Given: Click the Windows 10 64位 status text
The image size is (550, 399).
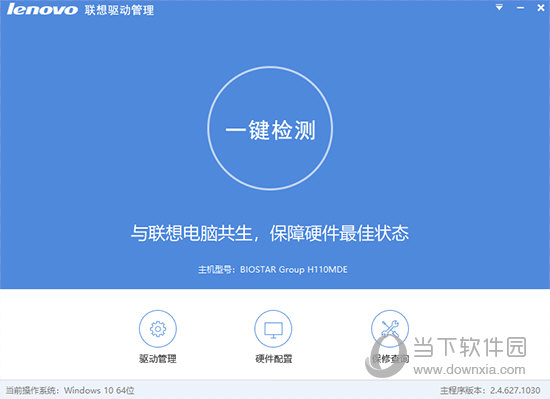Looking at the screenshot, I should tap(99, 390).
